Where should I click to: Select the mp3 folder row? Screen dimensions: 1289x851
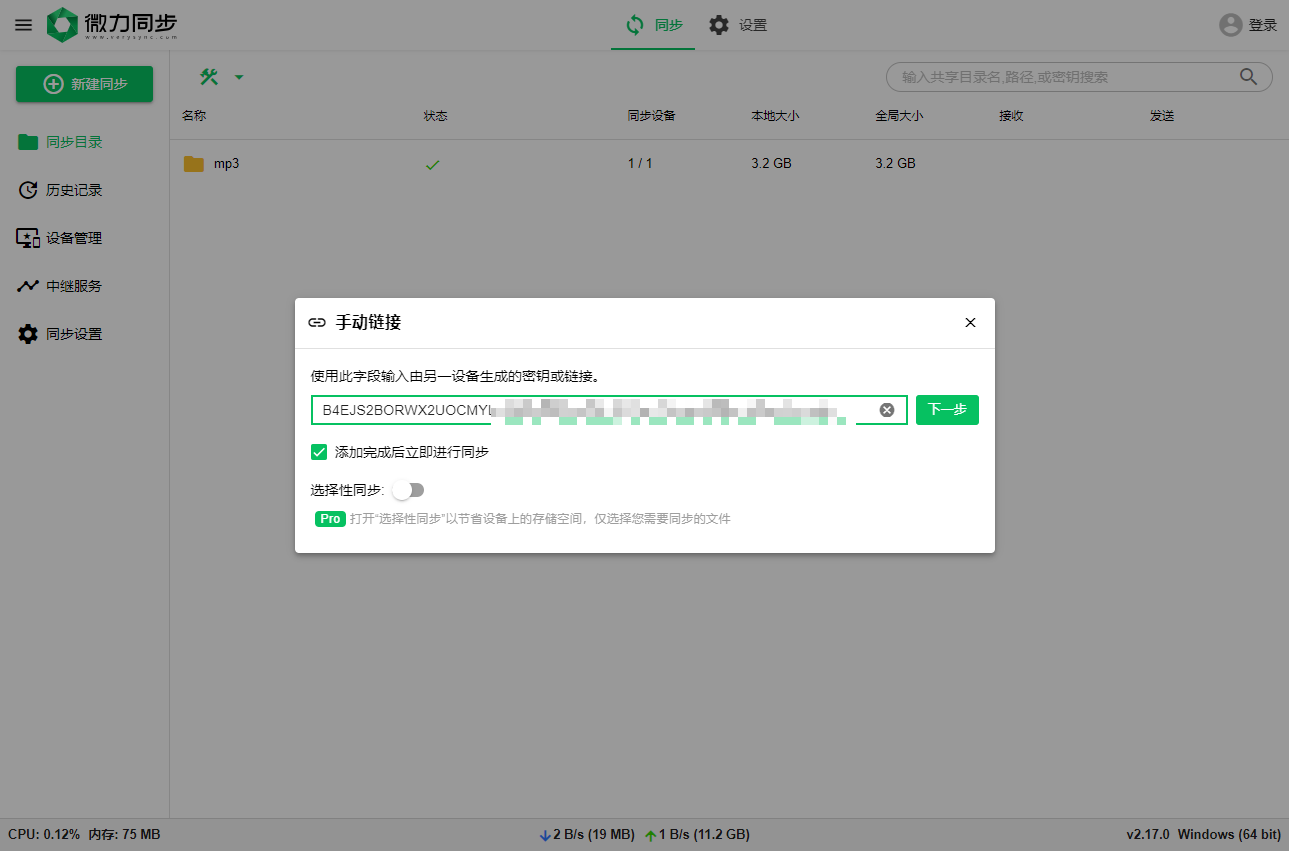pos(729,163)
